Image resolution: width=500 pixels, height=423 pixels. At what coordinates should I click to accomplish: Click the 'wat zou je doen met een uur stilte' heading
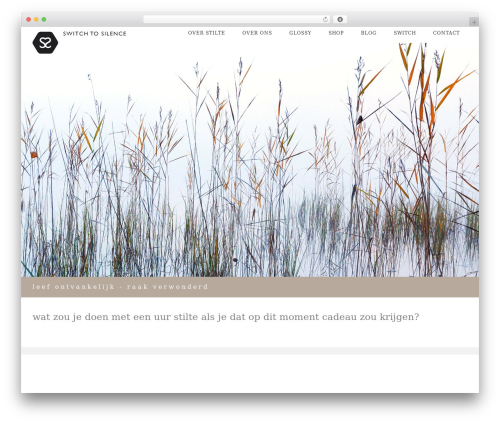pyautogui.click(x=226, y=317)
